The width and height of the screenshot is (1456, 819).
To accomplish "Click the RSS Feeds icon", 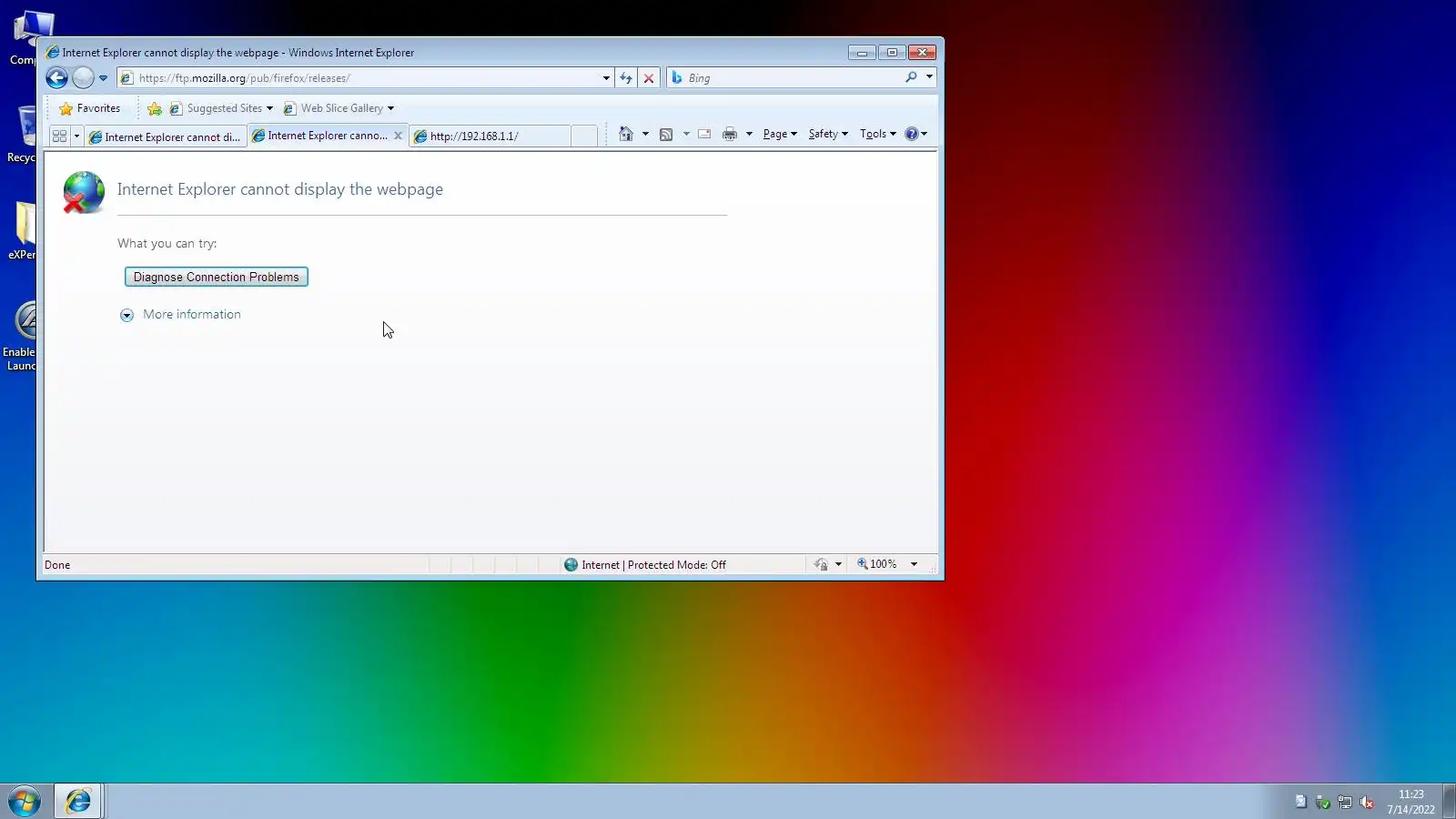I will pyautogui.click(x=666, y=134).
